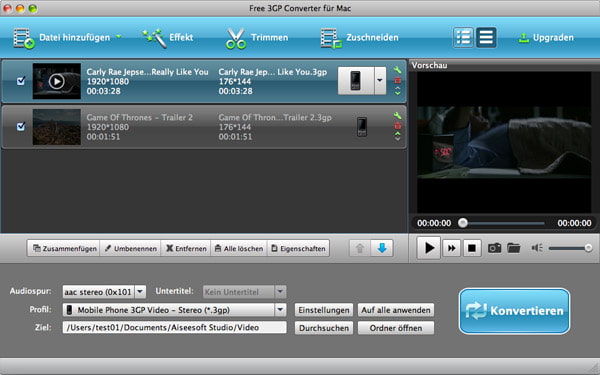The height and width of the screenshot is (375, 600).
Task: Take snapshot with camera icon
Action: click(x=494, y=248)
